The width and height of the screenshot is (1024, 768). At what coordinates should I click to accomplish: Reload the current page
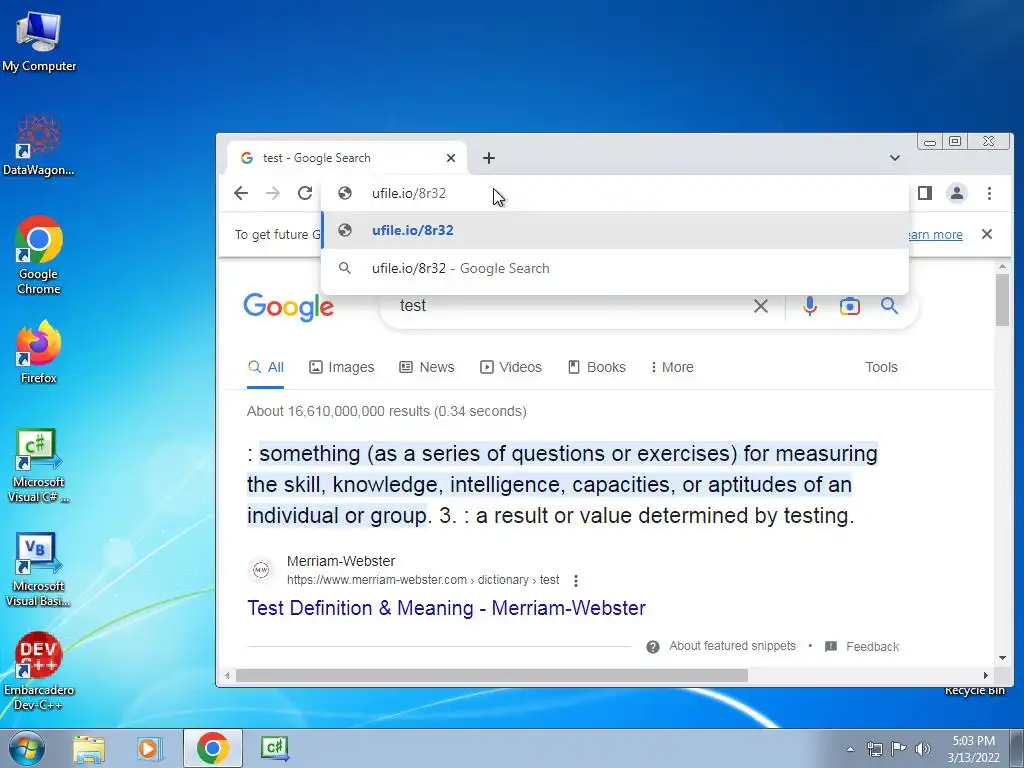coord(305,193)
